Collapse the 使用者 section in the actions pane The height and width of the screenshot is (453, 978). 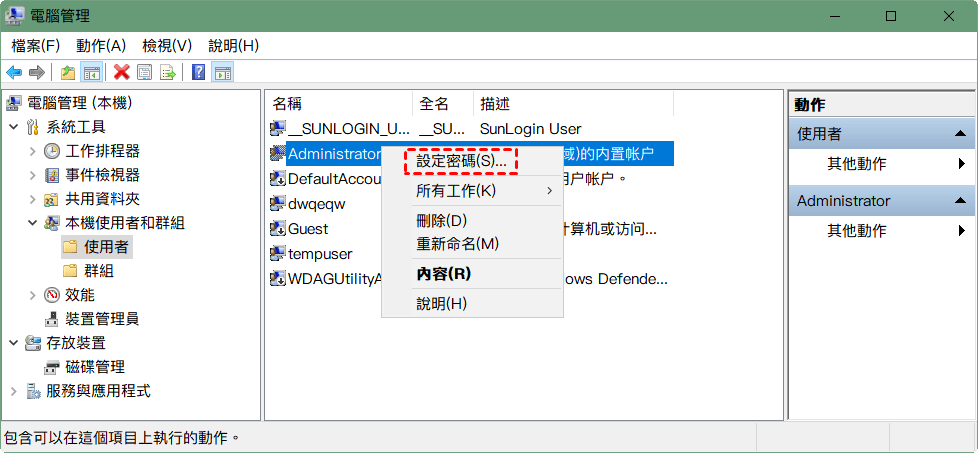click(x=959, y=134)
